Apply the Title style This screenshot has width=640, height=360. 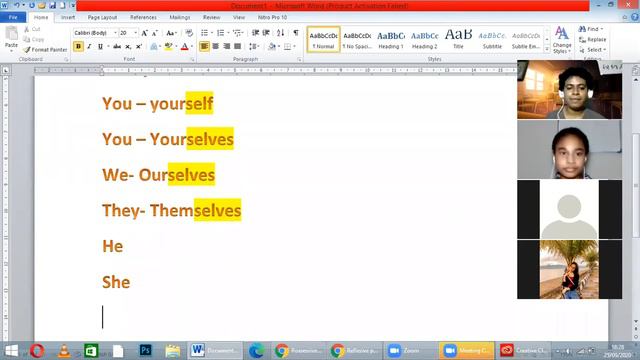coord(458,40)
